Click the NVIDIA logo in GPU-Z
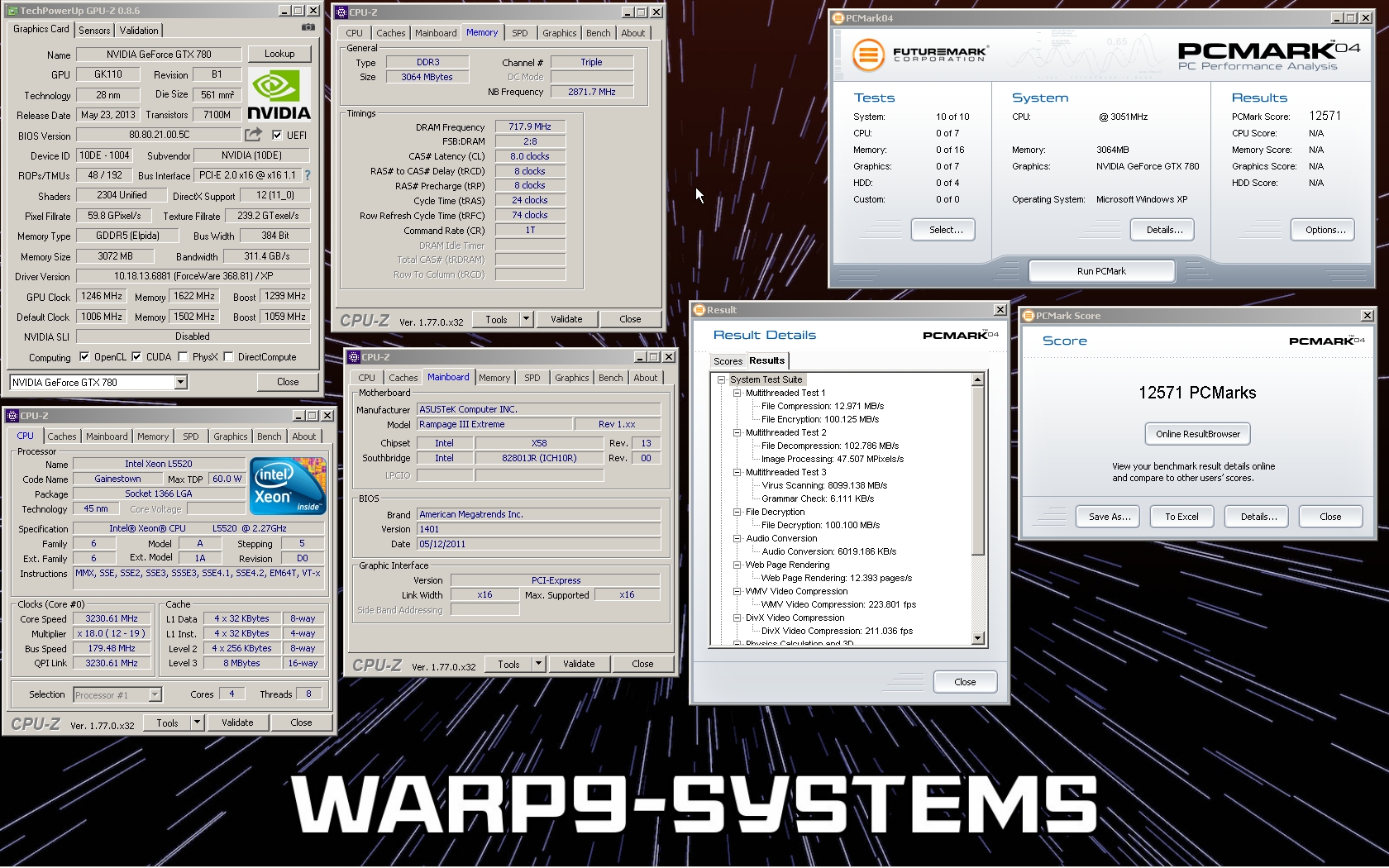 (279, 95)
